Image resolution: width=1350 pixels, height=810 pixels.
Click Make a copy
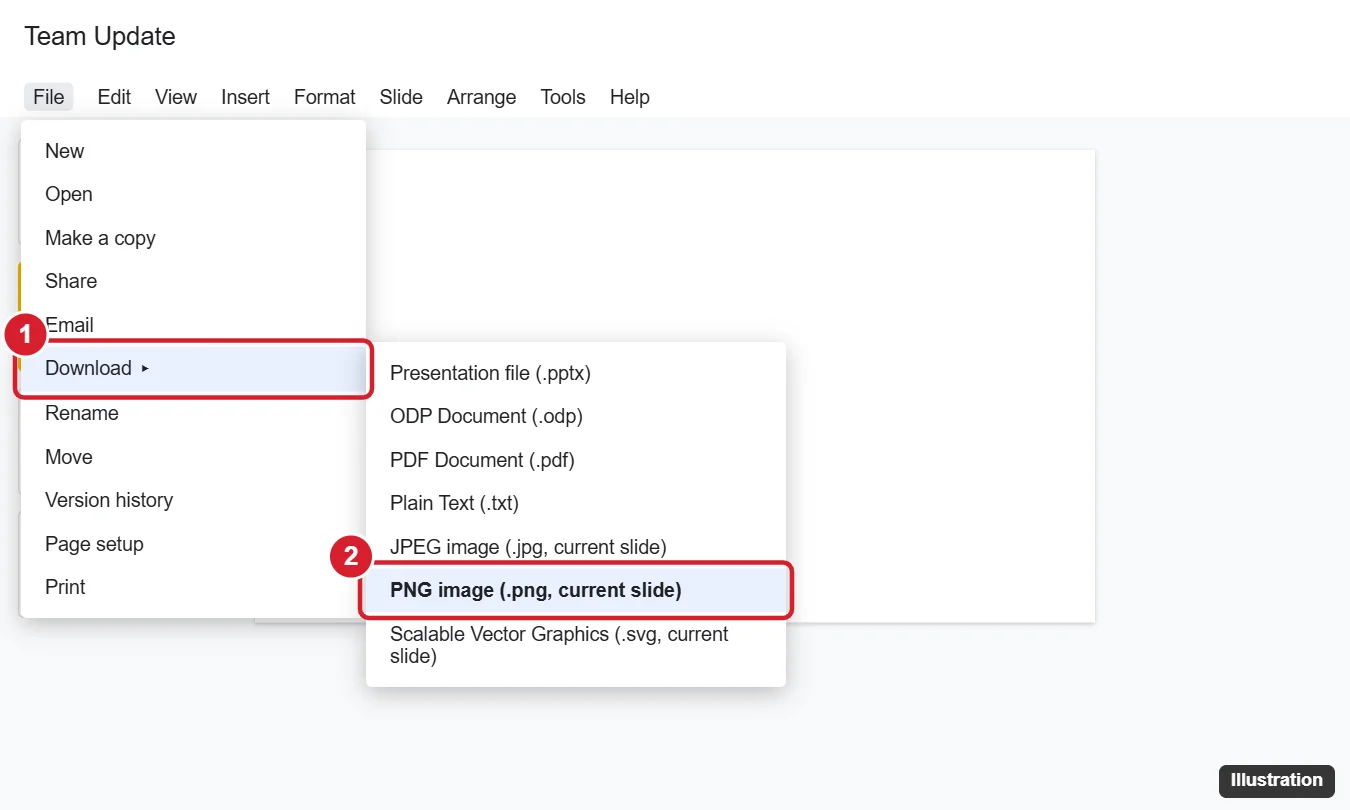pyautogui.click(x=193, y=238)
